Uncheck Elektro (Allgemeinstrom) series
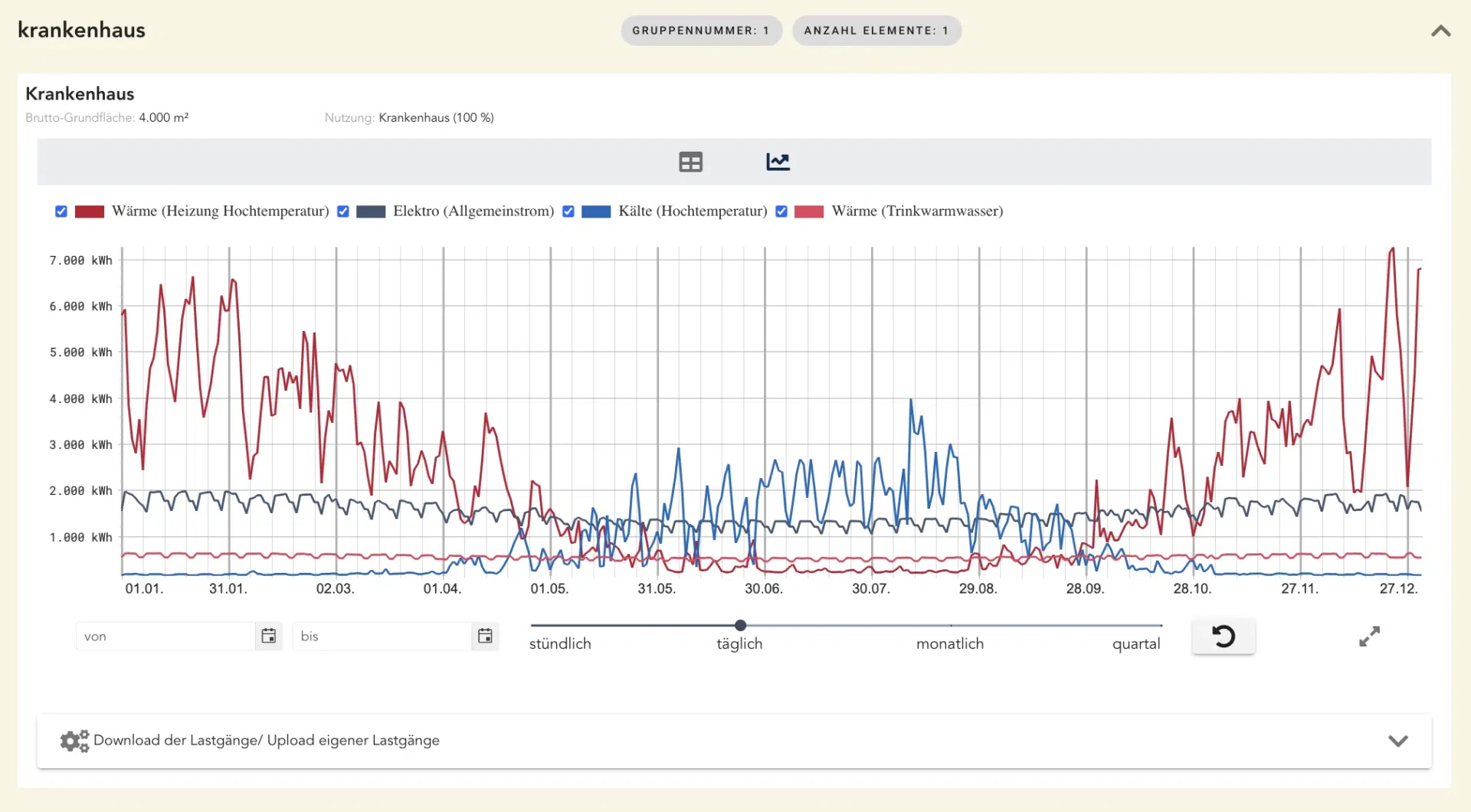Viewport: 1471px width, 812px height. [x=343, y=211]
